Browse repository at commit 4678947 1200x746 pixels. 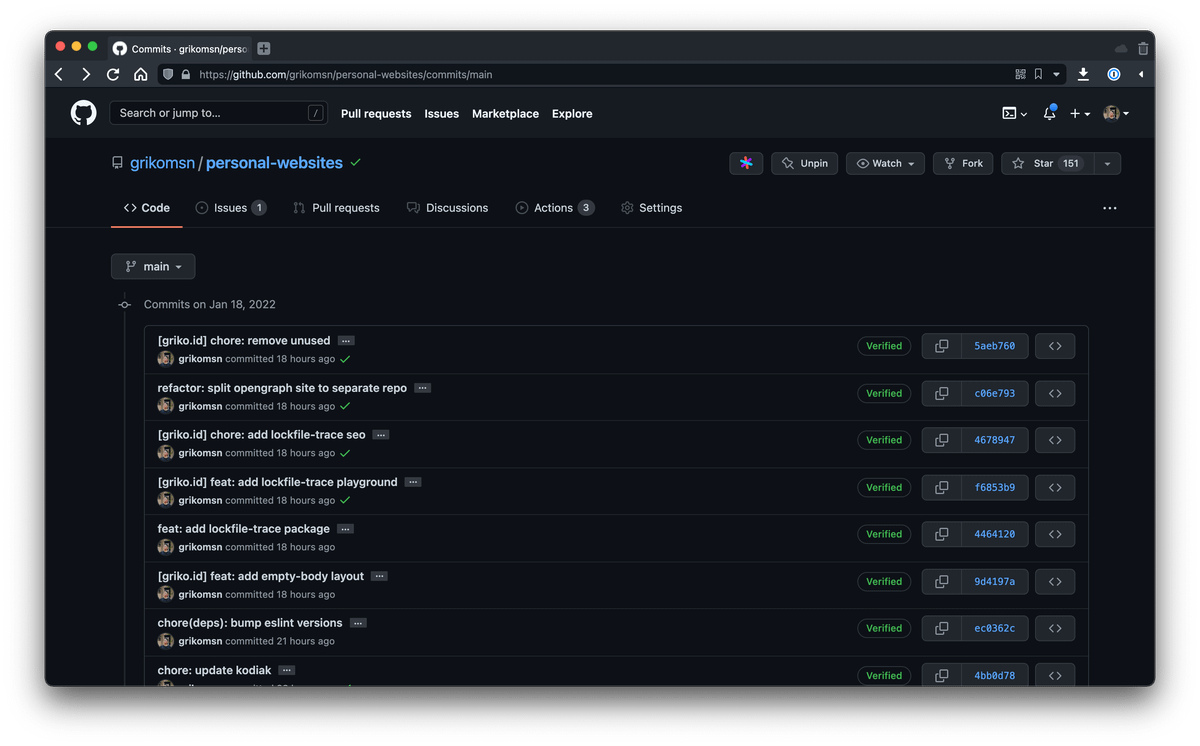coord(1055,440)
